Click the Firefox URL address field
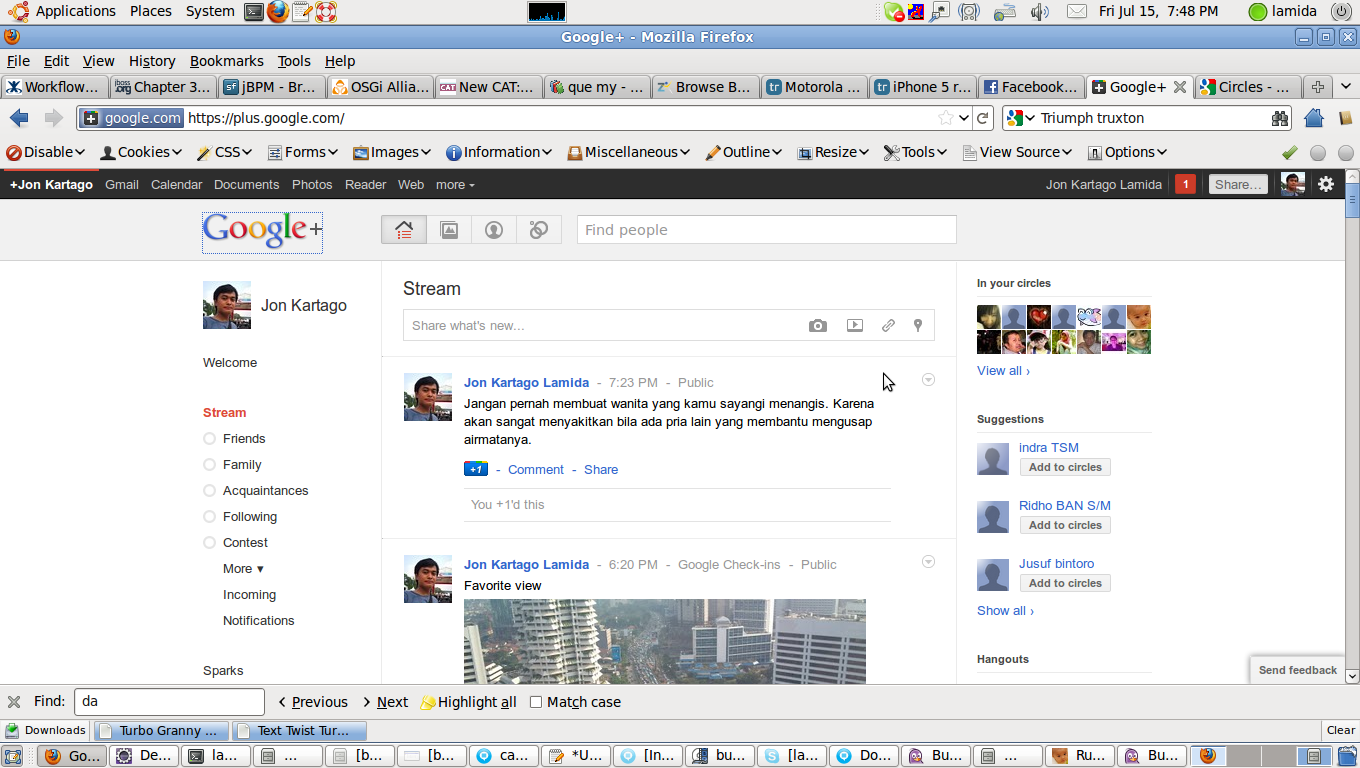1360x768 pixels. pos(560,118)
